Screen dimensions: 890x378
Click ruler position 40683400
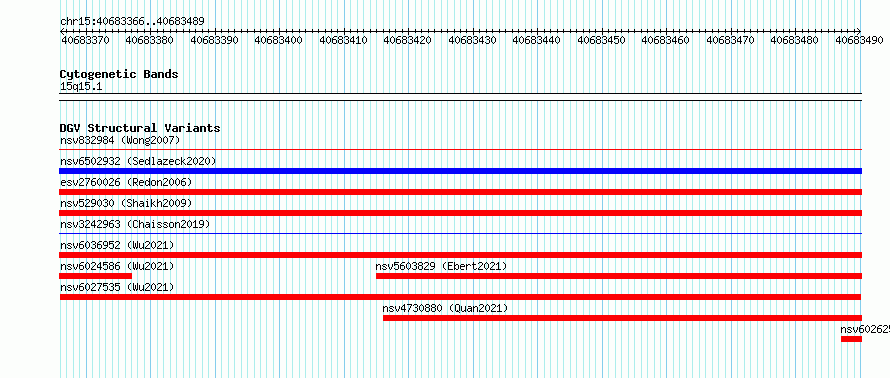(x=278, y=40)
